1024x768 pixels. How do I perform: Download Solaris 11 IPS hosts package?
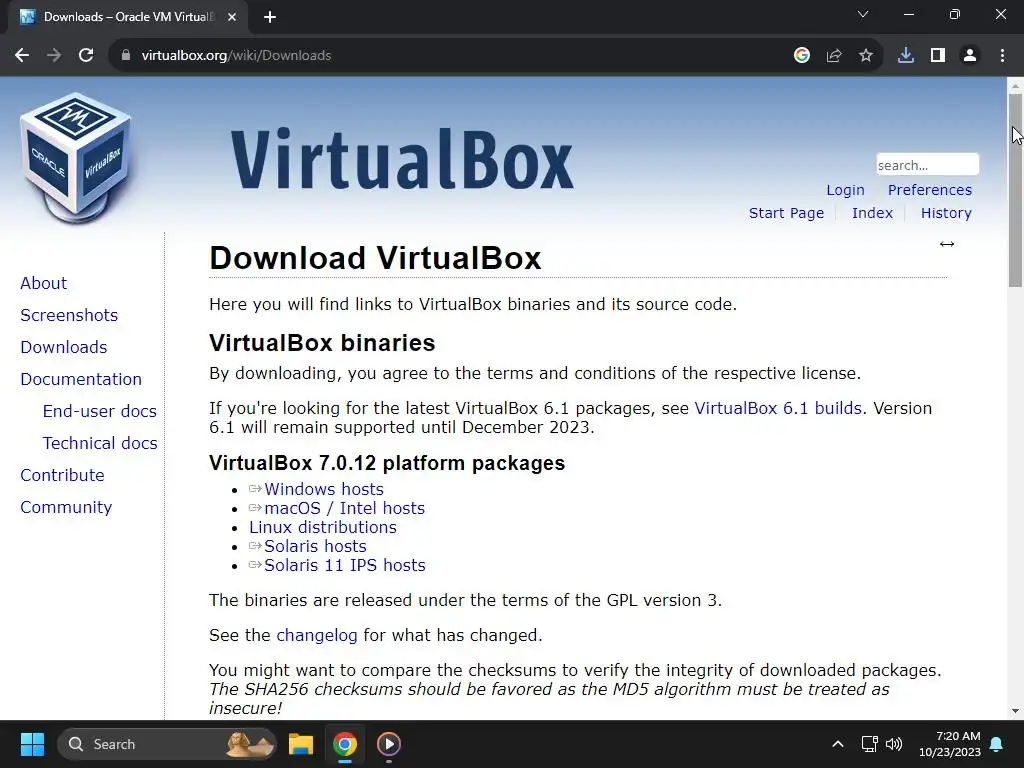coord(345,565)
